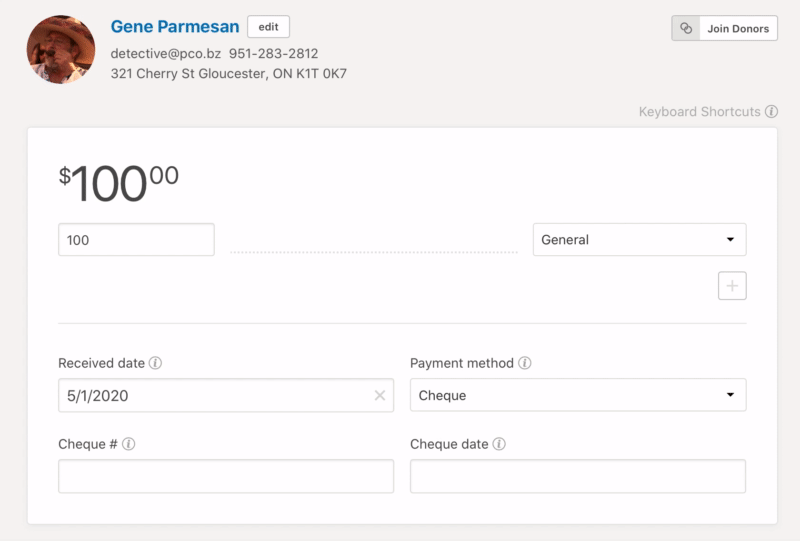This screenshot has height=541, width=800.
Task: Click the info icon beside Keyboard Shortcuts
Action: pos(771,112)
